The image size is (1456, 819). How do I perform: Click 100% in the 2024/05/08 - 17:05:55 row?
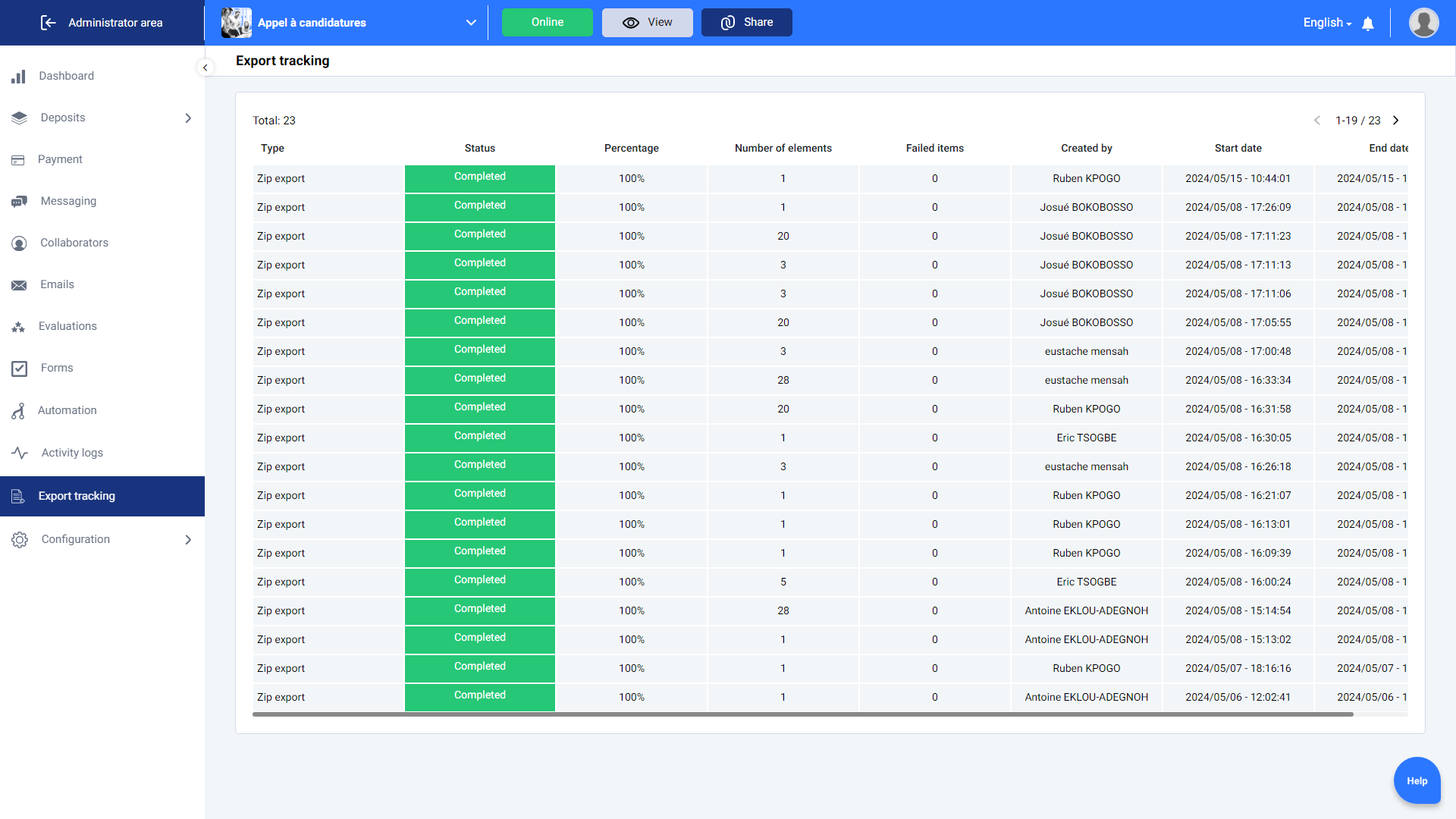pyautogui.click(x=631, y=323)
